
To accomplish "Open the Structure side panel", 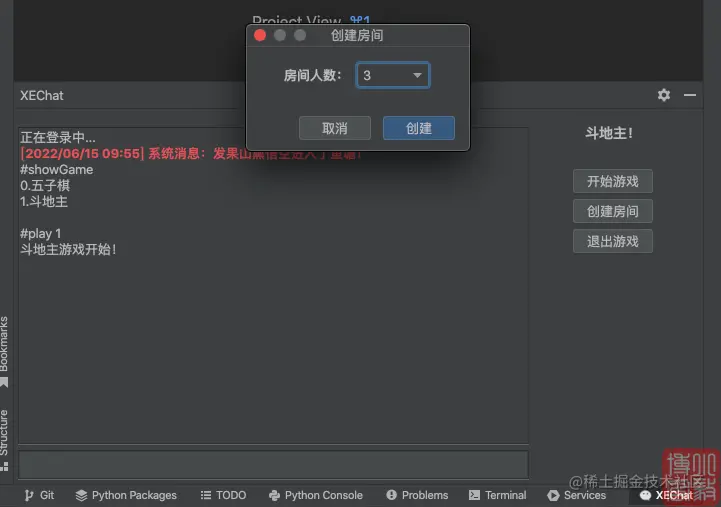I will click(x=4, y=440).
